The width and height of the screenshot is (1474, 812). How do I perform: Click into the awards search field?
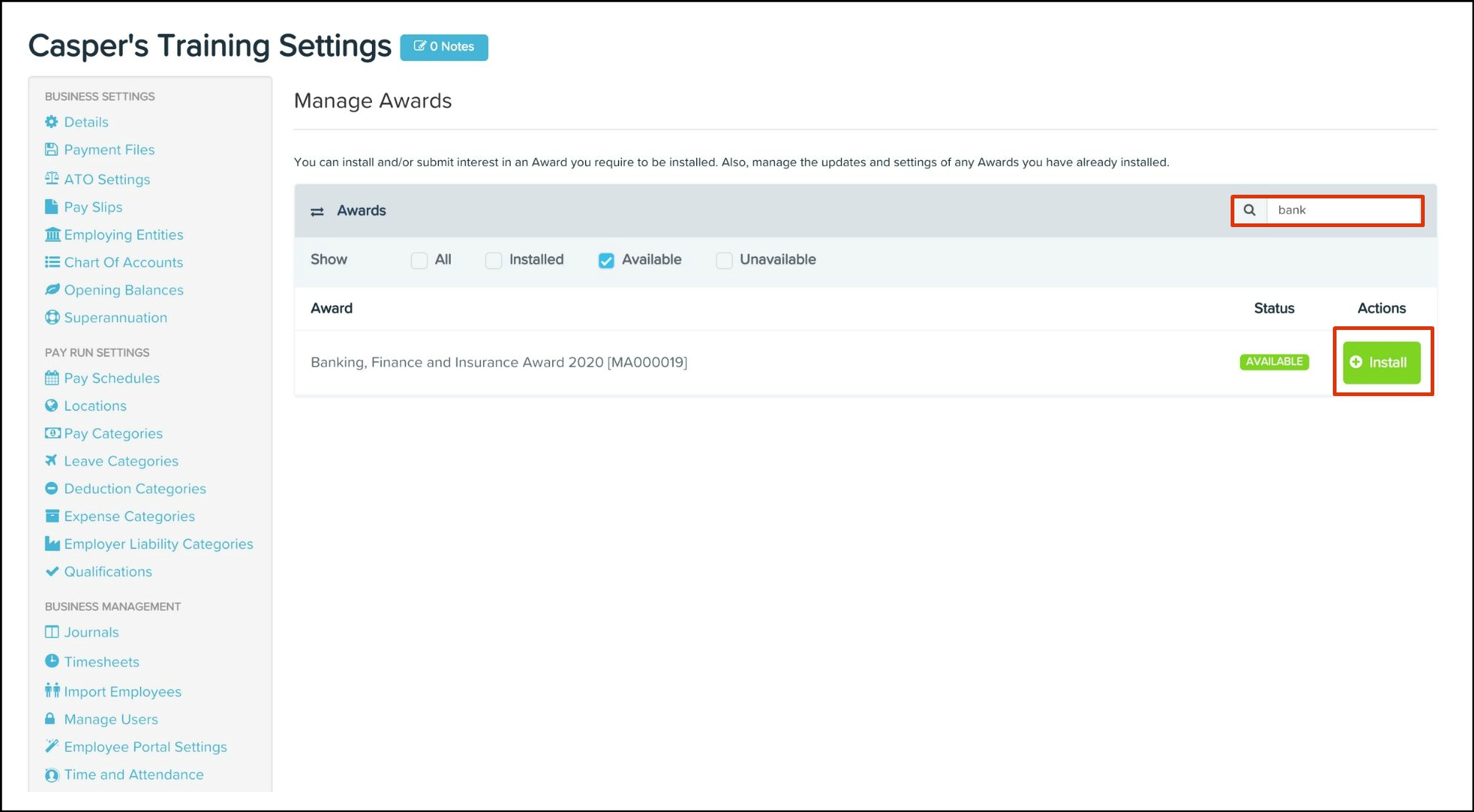1343,210
